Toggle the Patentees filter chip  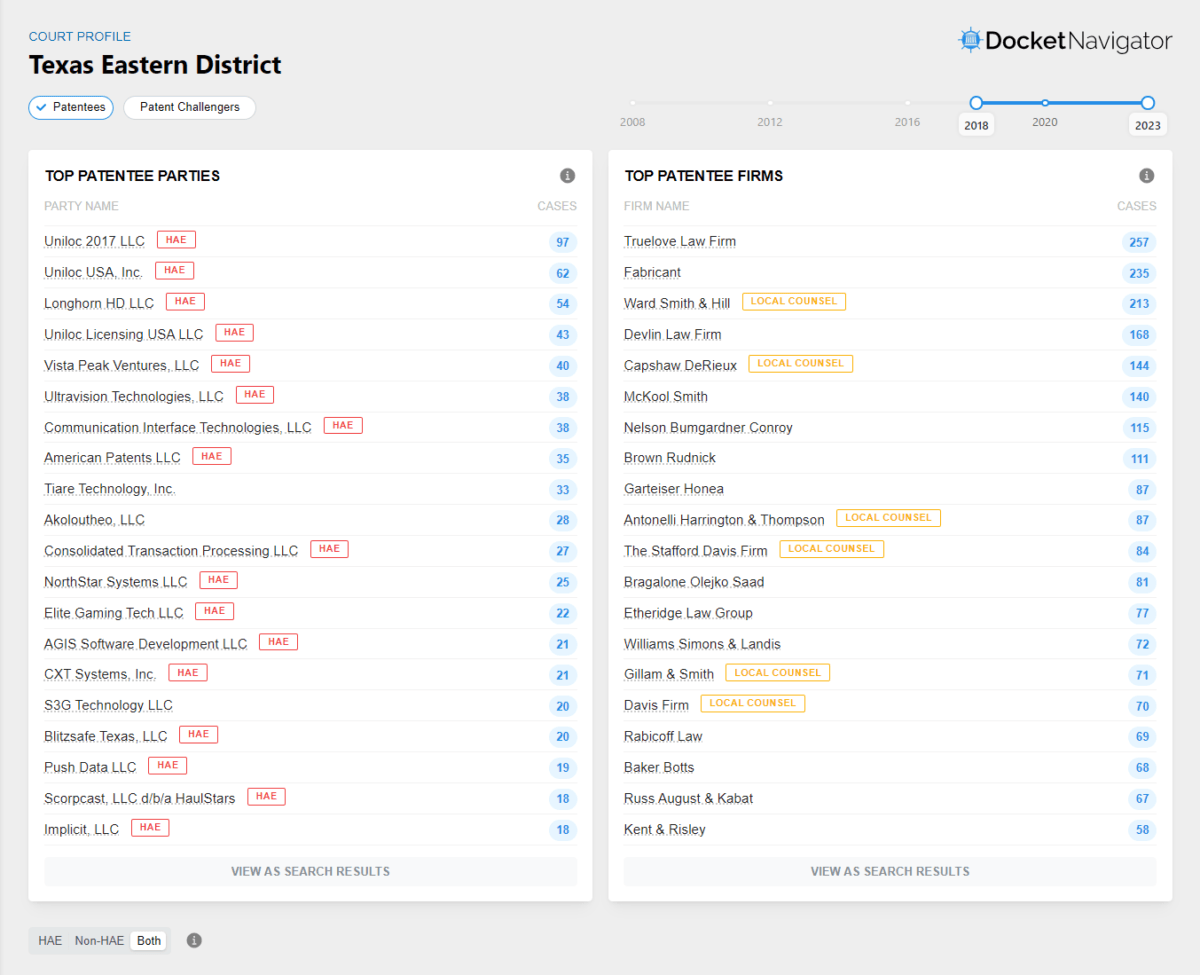[x=71, y=107]
